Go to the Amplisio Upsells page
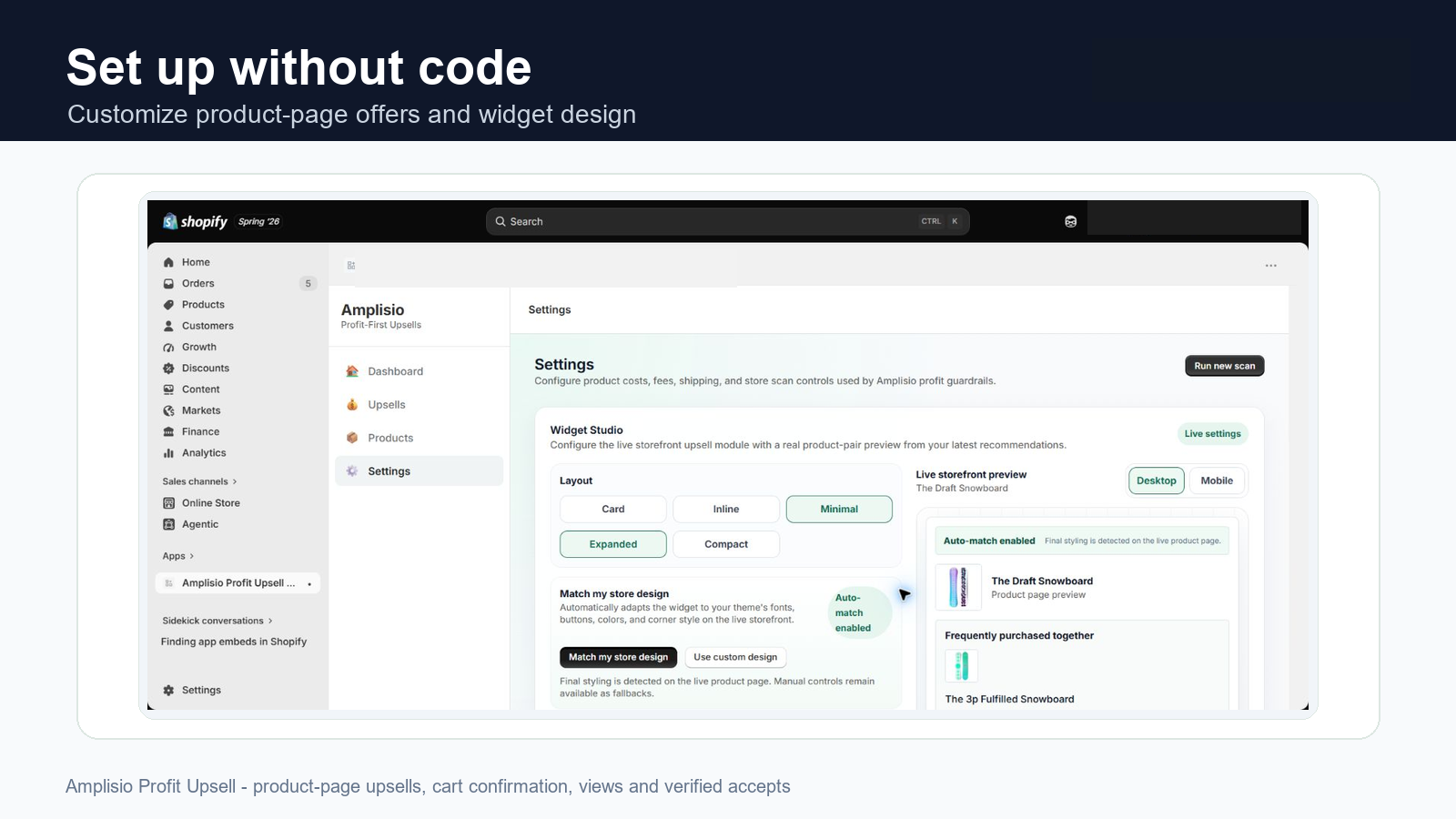 [419, 405]
